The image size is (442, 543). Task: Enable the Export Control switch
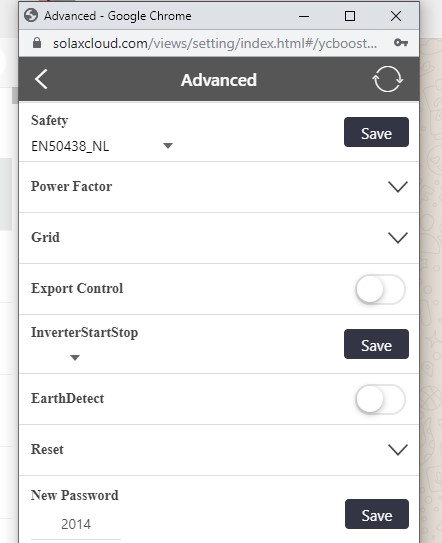pyautogui.click(x=380, y=289)
